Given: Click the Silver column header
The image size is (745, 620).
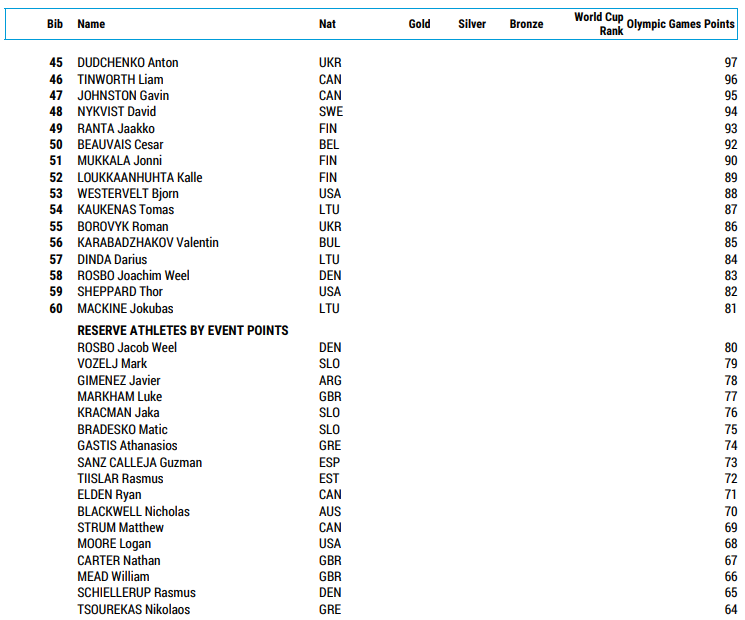Looking at the screenshot, I should tap(472, 24).
